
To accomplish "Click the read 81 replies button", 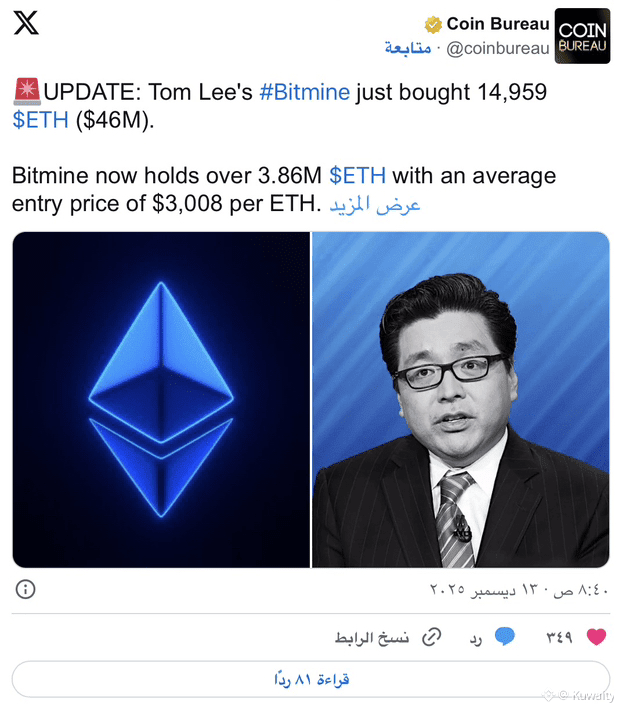I will pyautogui.click(x=311, y=679).
